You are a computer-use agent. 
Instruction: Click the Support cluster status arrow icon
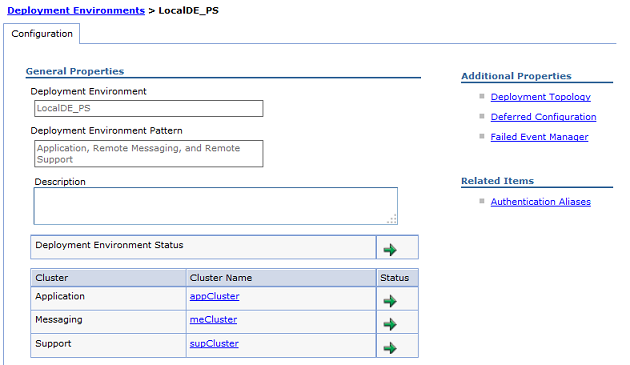[x=390, y=348]
